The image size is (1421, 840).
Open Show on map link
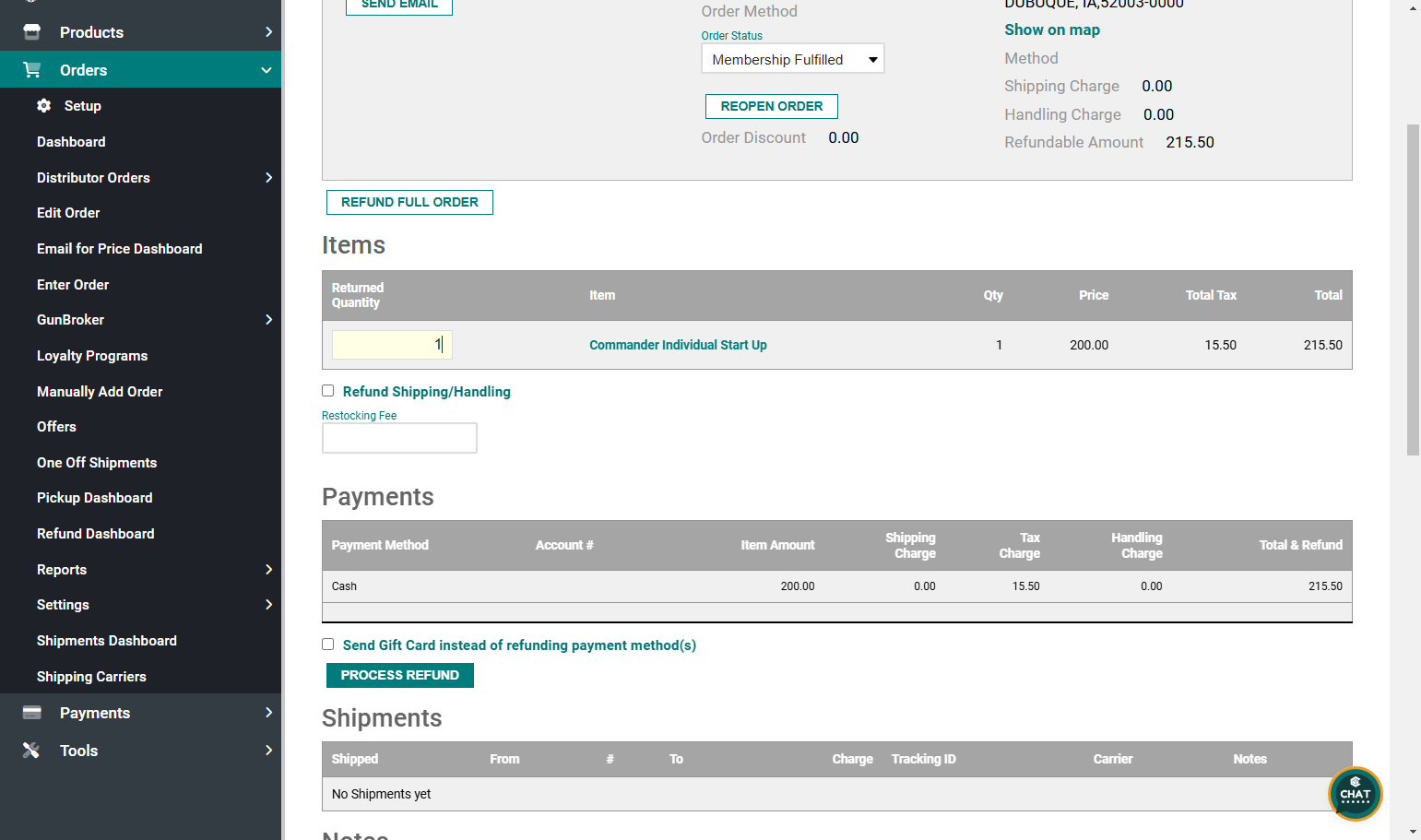pyautogui.click(x=1052, y=30)
